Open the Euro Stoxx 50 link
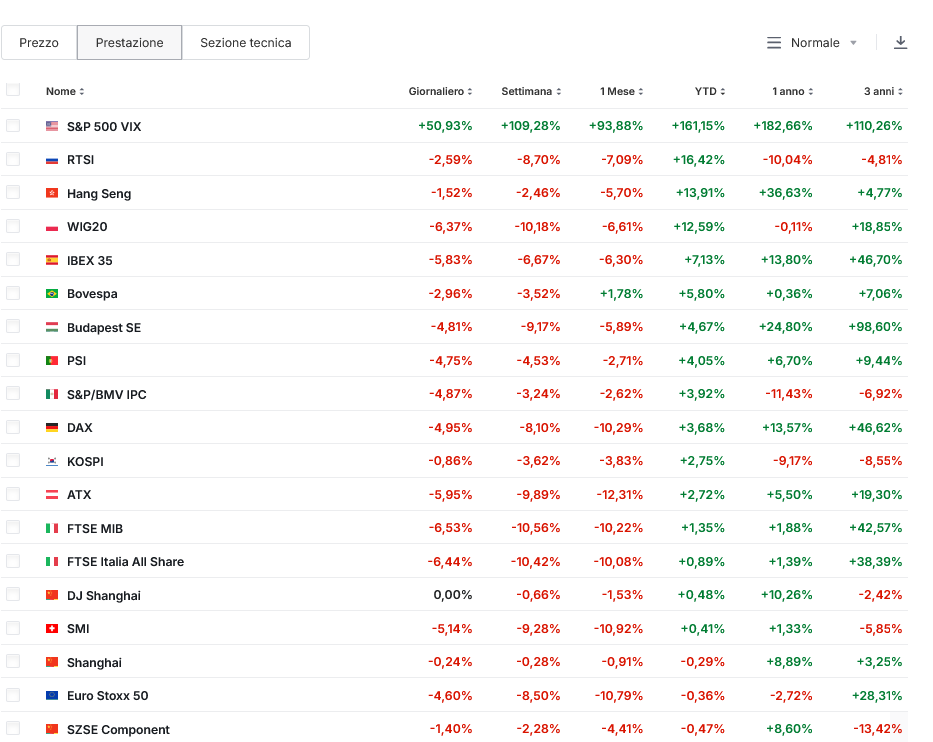Screen dimensions: 933x742 click(108, 696)
